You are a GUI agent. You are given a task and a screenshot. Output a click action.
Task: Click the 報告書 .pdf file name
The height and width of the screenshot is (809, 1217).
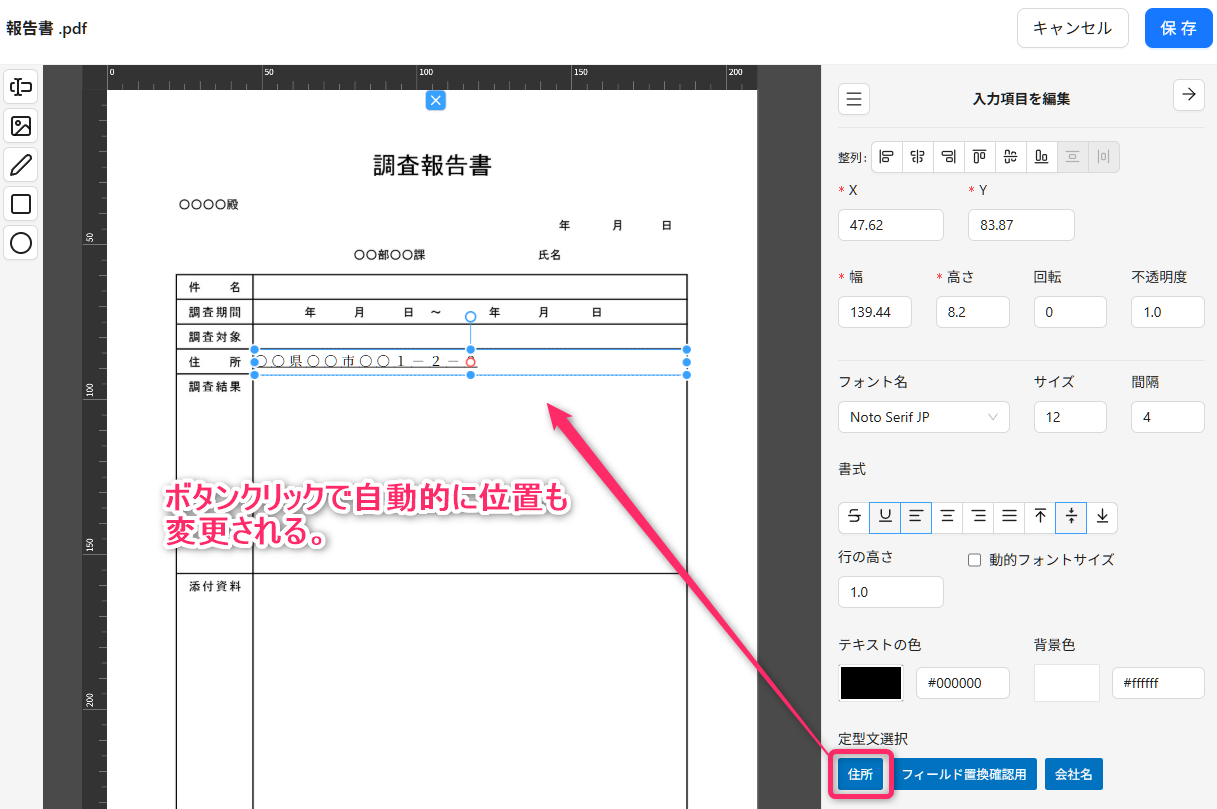(x=46, y=29)
